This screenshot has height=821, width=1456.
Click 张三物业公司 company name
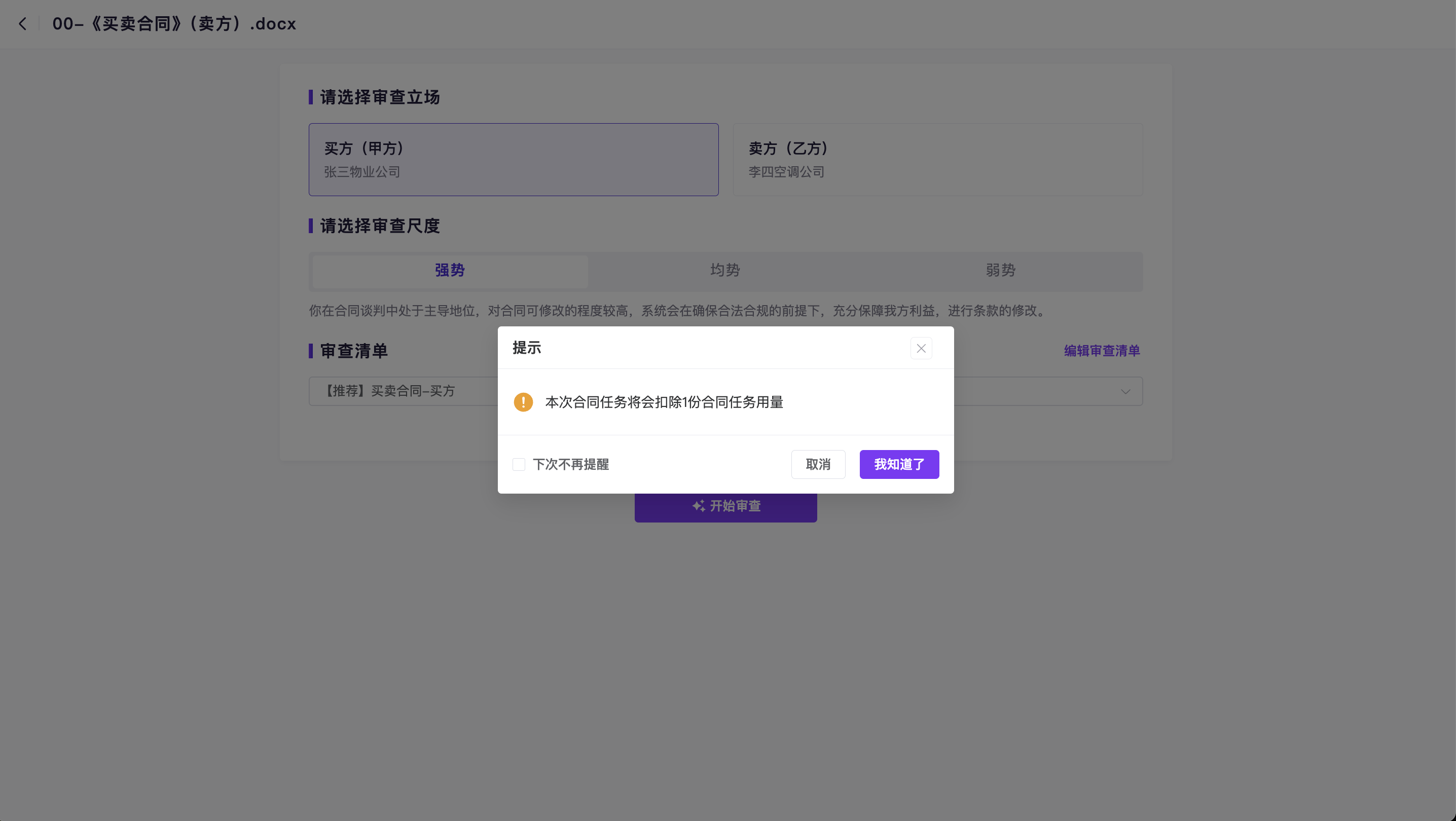point(362,172)
